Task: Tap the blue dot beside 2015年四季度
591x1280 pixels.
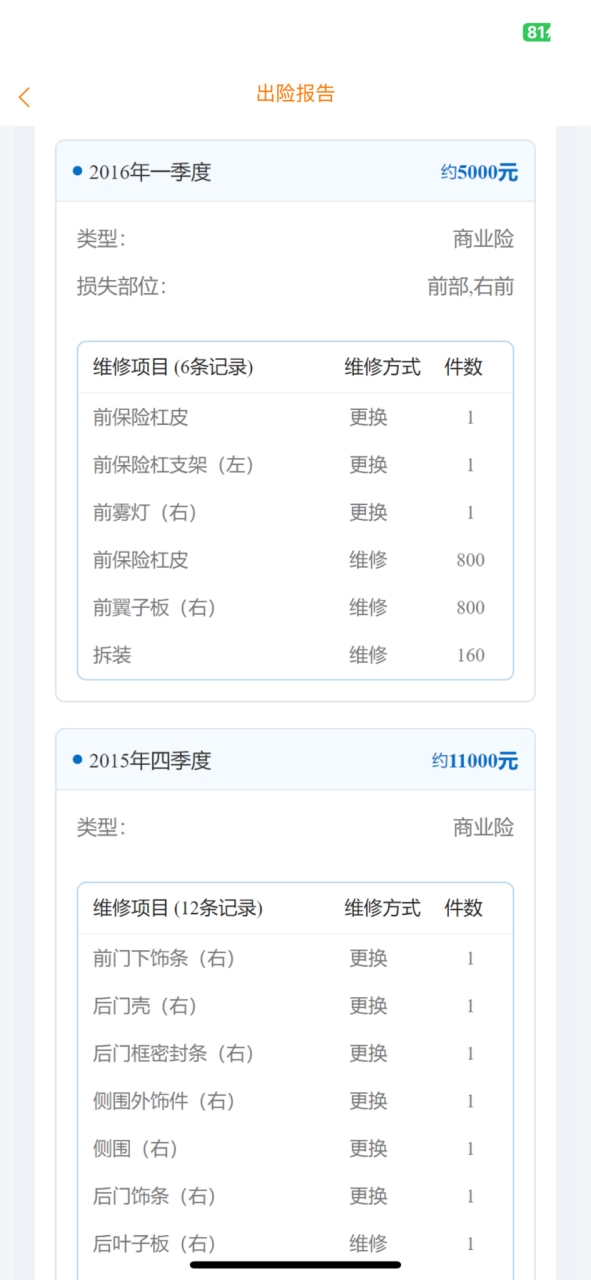Action: tap(77, 760)
